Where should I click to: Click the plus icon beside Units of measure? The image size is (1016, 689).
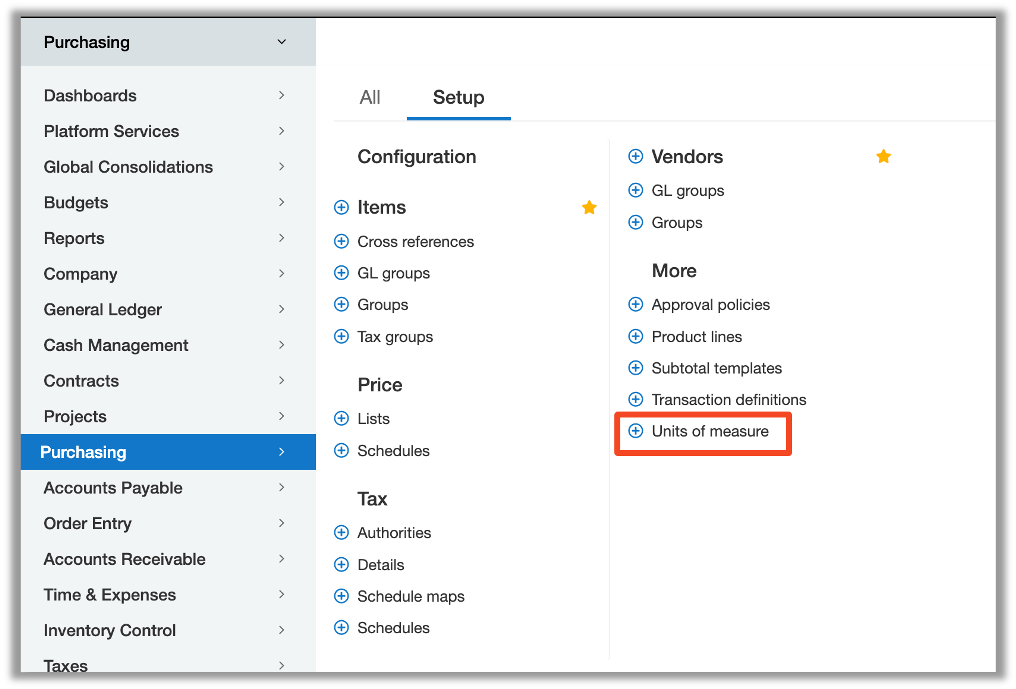635,431
